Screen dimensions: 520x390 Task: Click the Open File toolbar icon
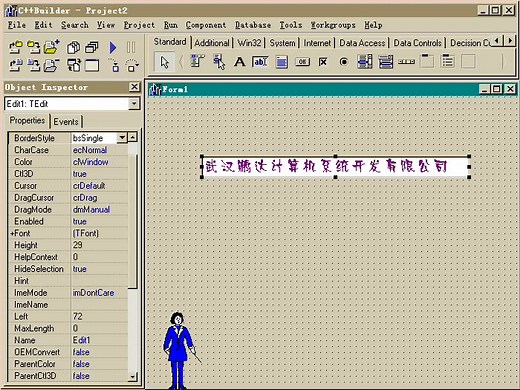[x=16, y=65]
